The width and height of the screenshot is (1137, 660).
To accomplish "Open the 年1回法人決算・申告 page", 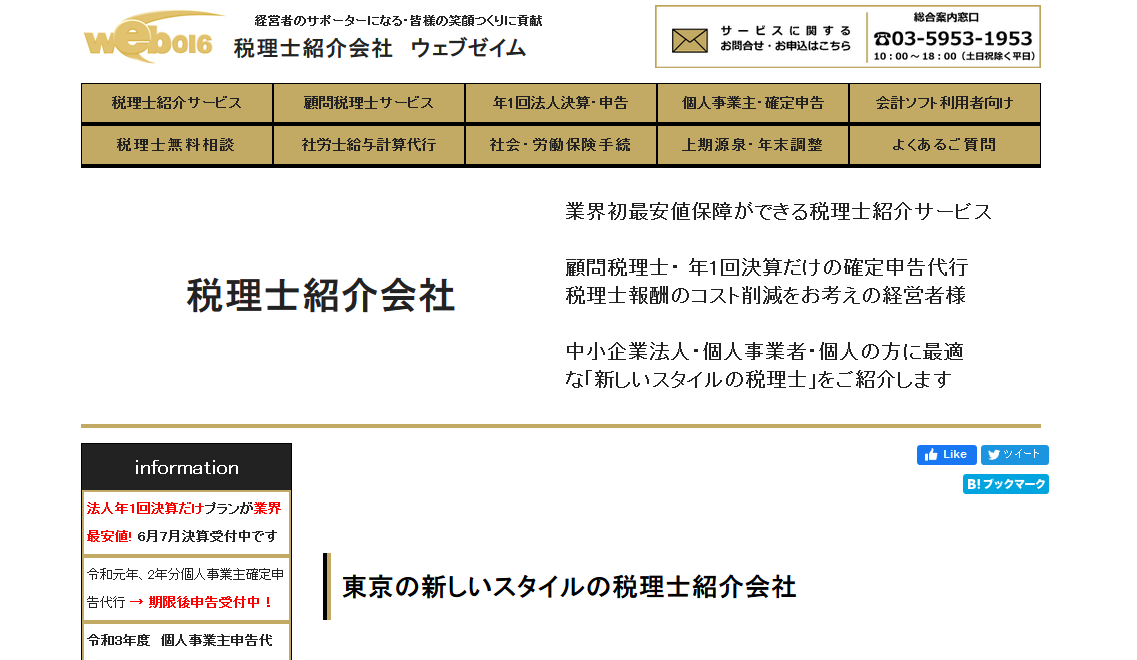I will coord(560,102).
